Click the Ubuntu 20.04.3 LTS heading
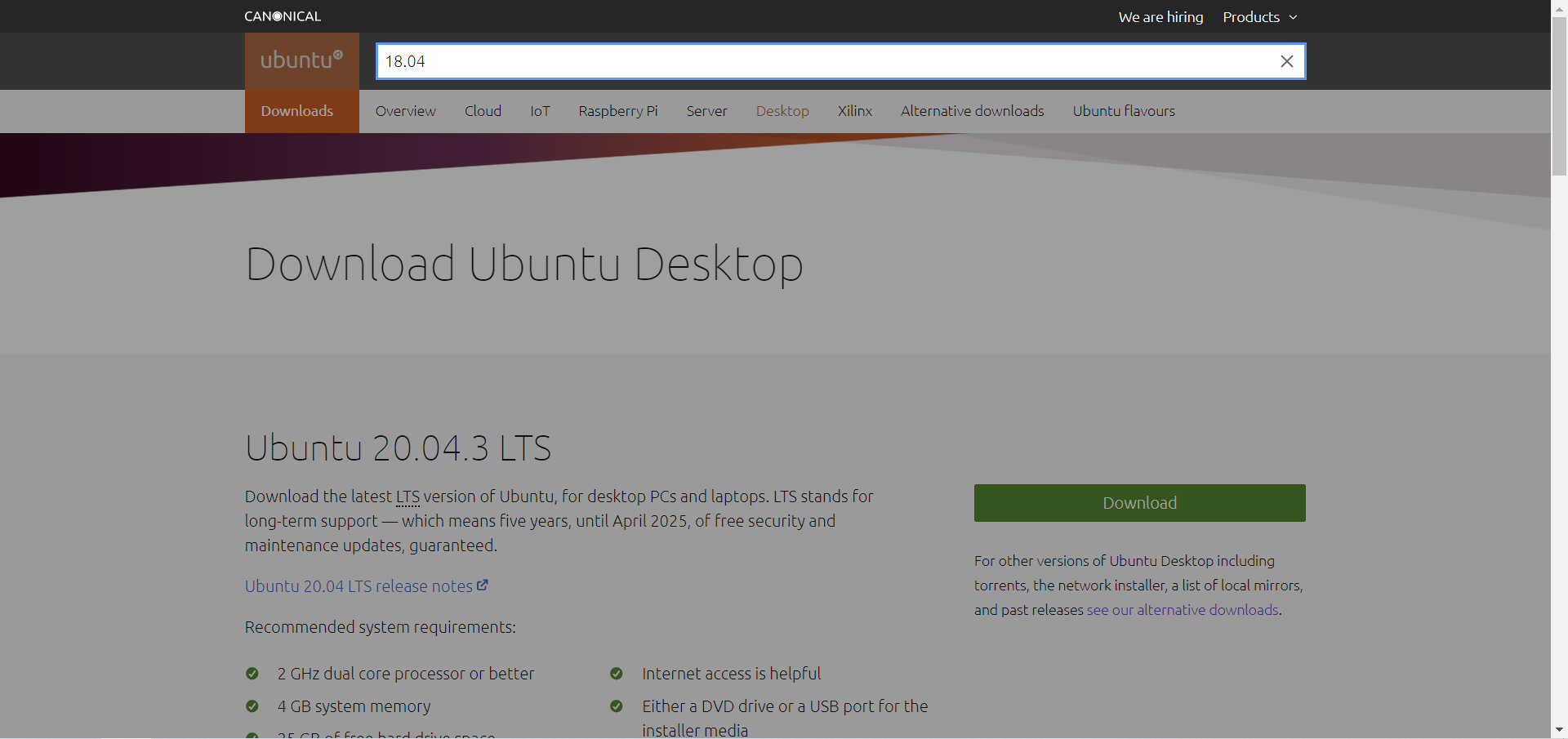The image size is (1568, 739). tap(398, 448)
